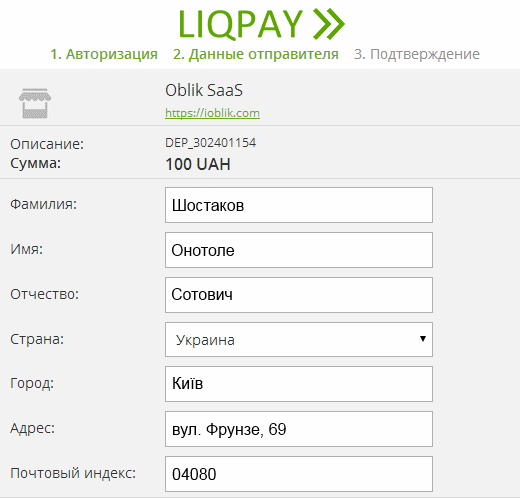
Task: Select step 2 Данные отправителя
Action: tap(256, 54)
